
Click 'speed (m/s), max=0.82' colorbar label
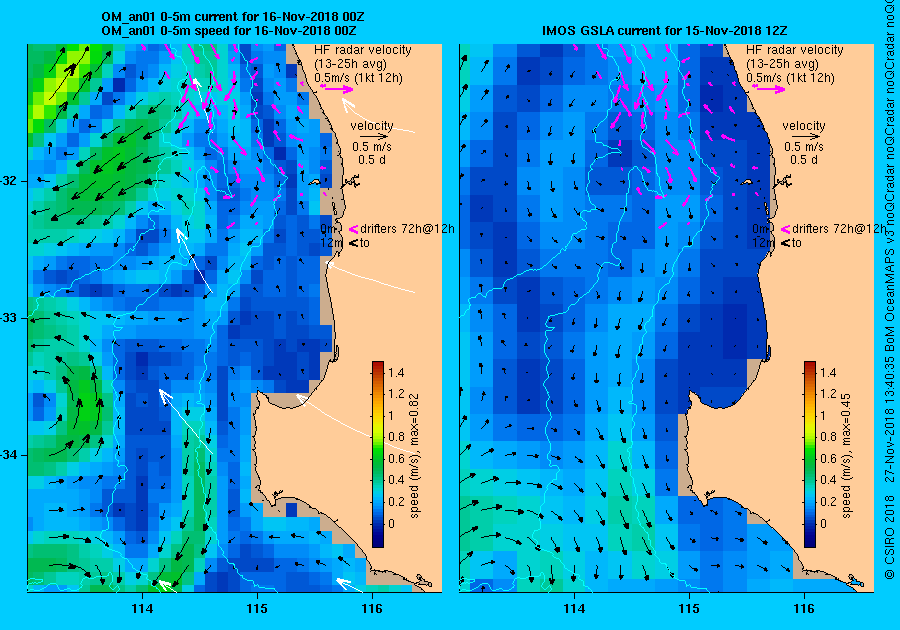[415, 456]
